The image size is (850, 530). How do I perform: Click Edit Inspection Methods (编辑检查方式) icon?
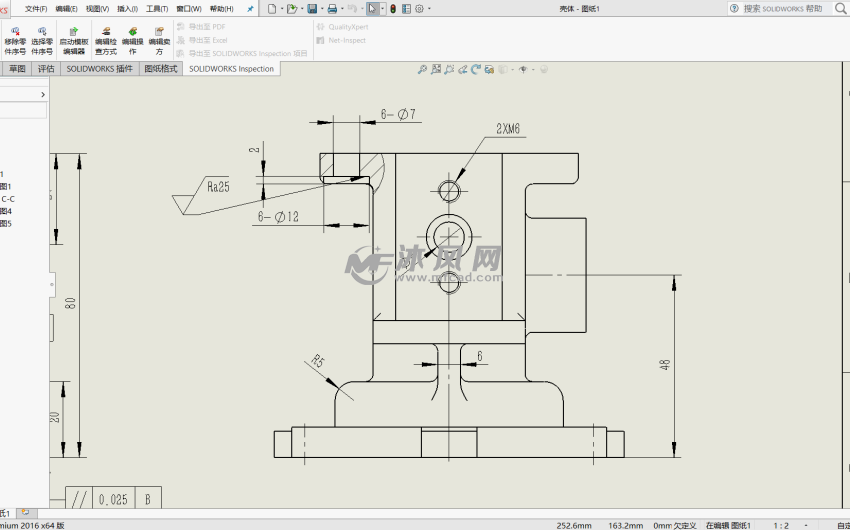[105, 40]
